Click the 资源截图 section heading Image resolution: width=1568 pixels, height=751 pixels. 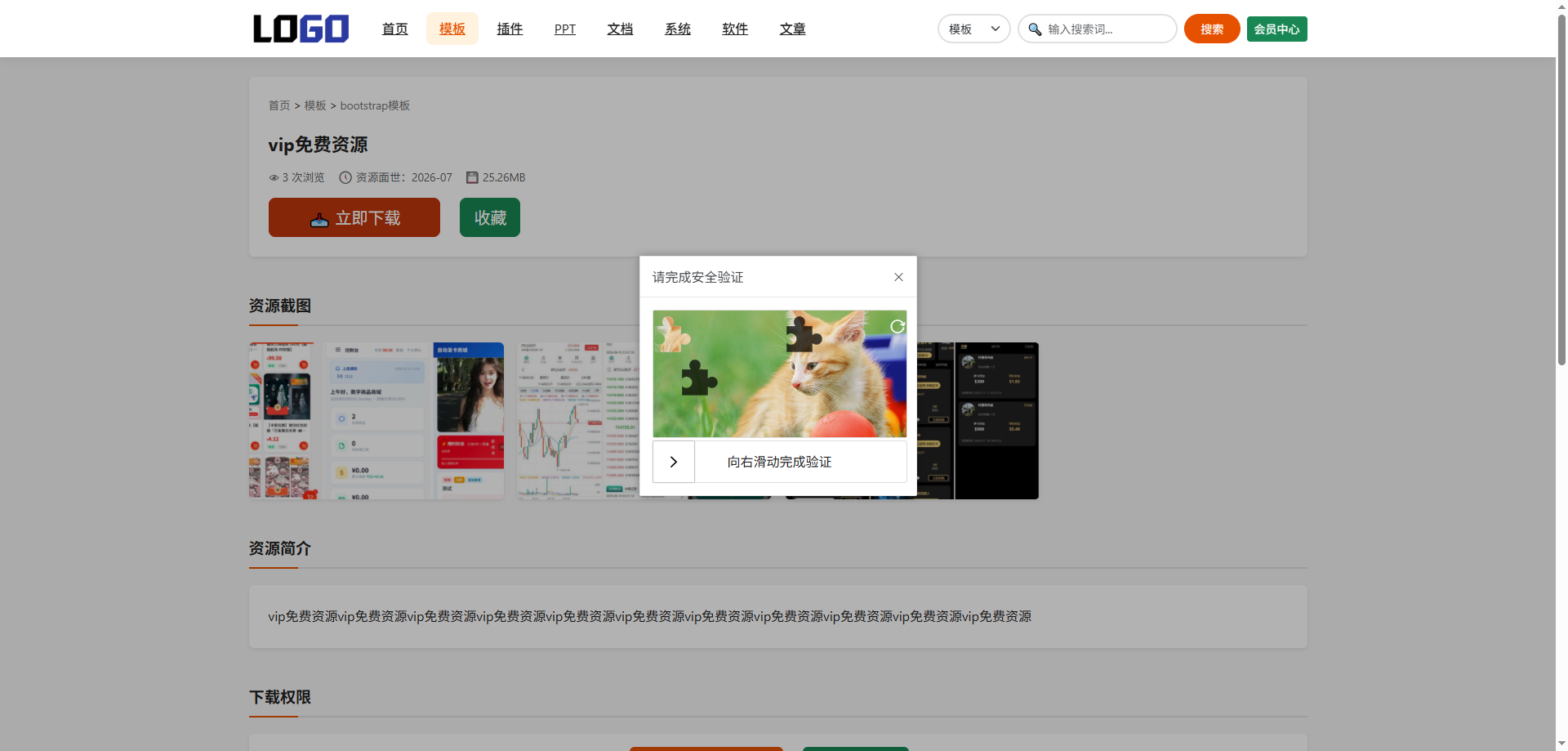click(280, 306)
